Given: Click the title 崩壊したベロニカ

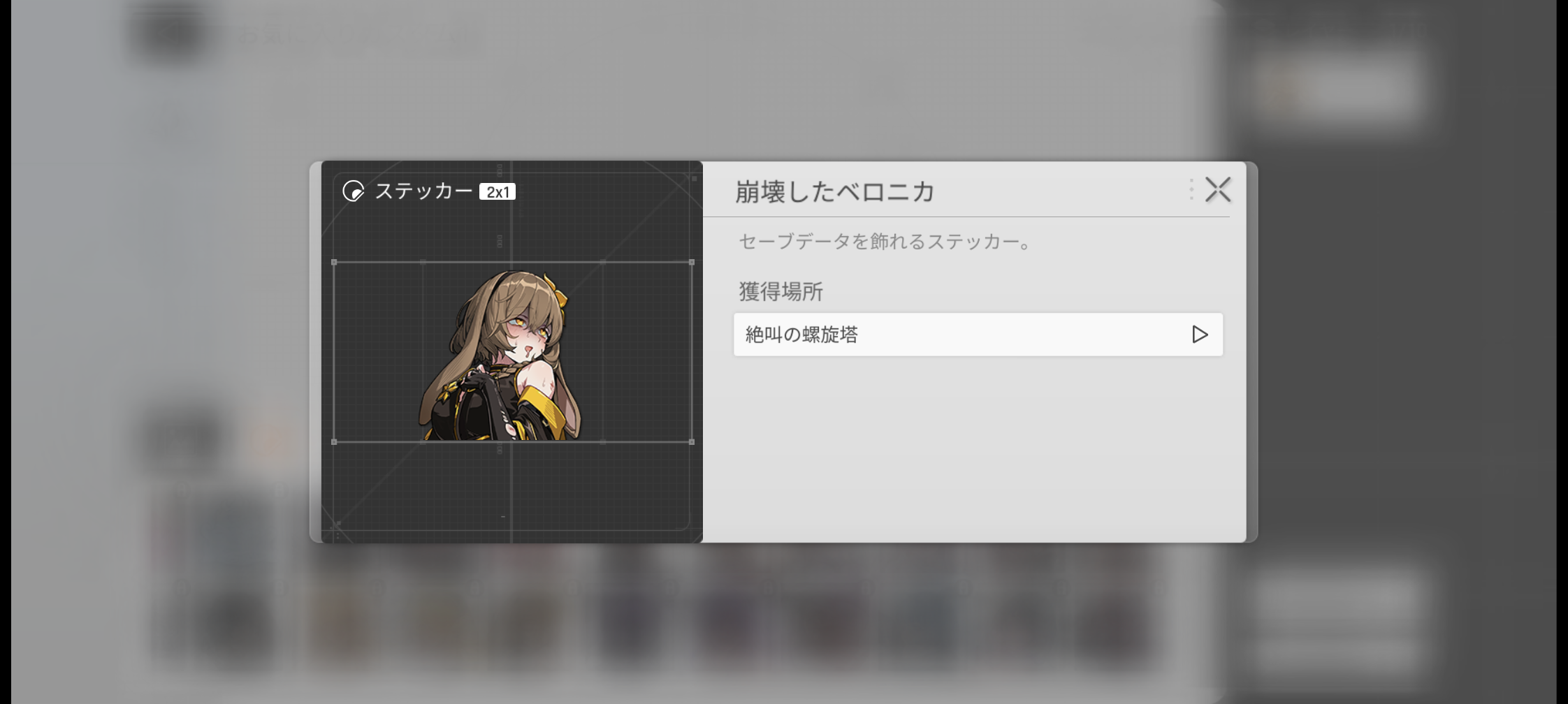Looking at the screenshot, I should (x=834, y=191).
